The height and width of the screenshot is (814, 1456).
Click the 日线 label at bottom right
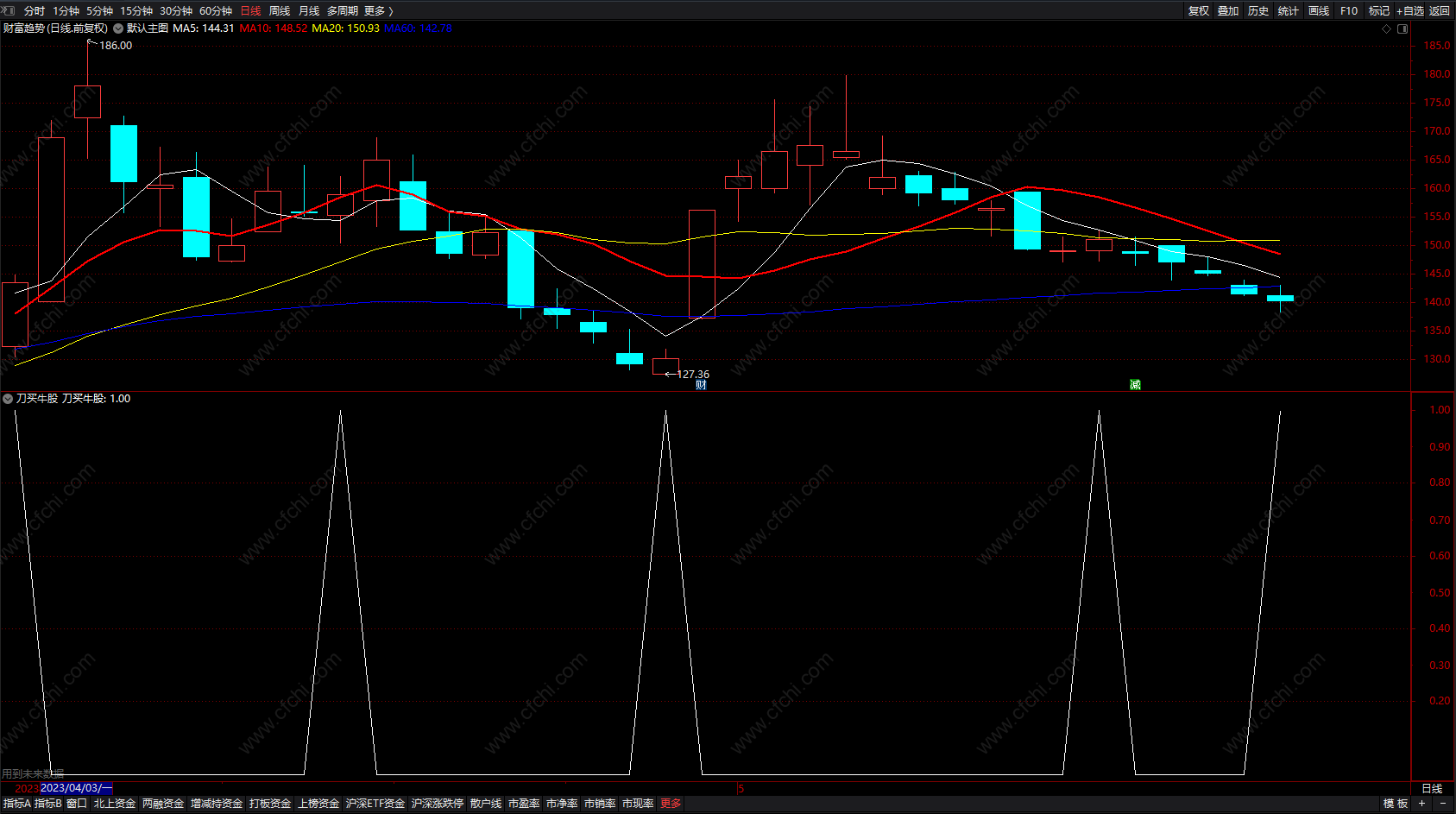(1432, 789)
